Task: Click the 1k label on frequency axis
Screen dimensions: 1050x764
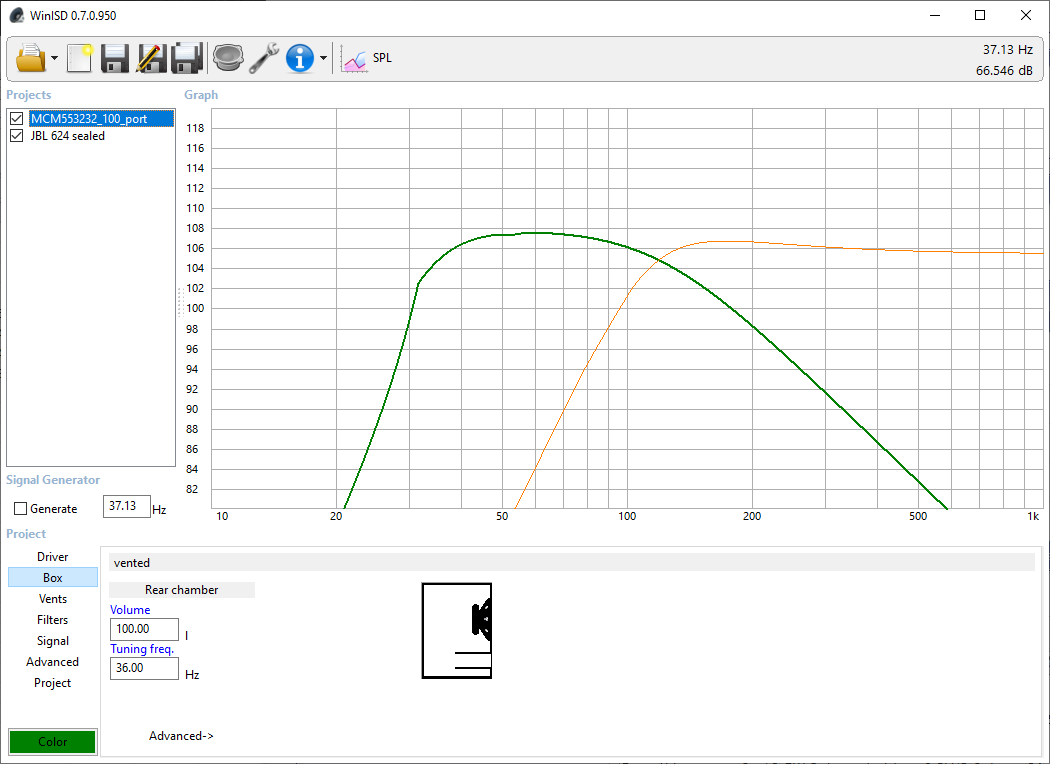Action: coord(1033,516)
